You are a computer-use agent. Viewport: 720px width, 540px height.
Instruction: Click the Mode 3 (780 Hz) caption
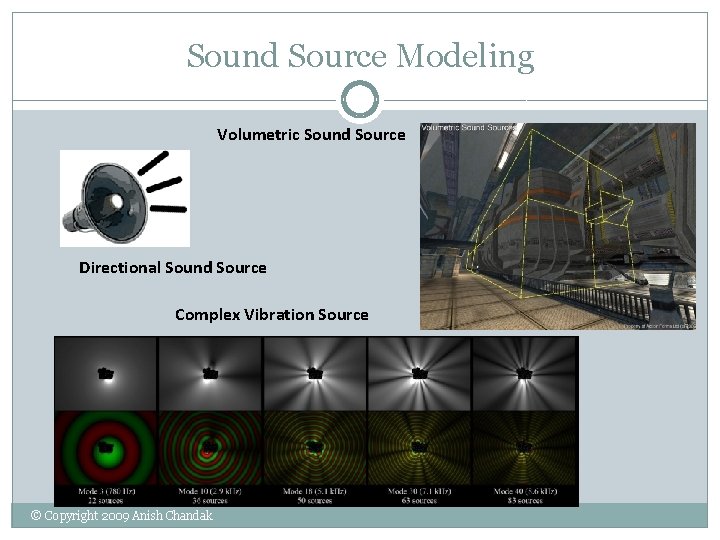point(107,491)
